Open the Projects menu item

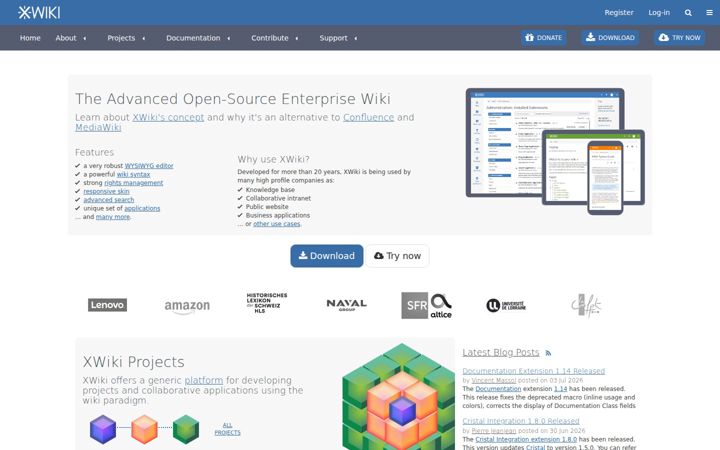pyautogui.click(x=121, y=38)
